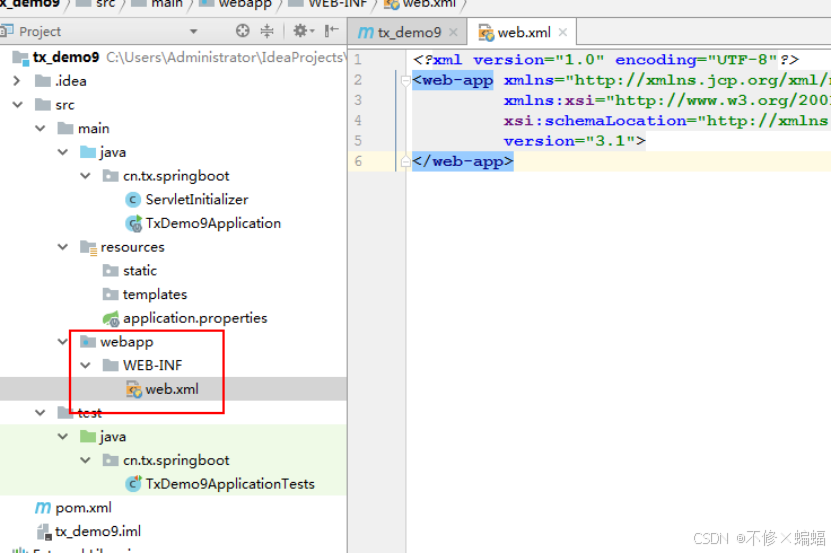The height and width of the screenshot is (554, 831).
Task: Click the webapp folder icon
Action: (88, 341)
